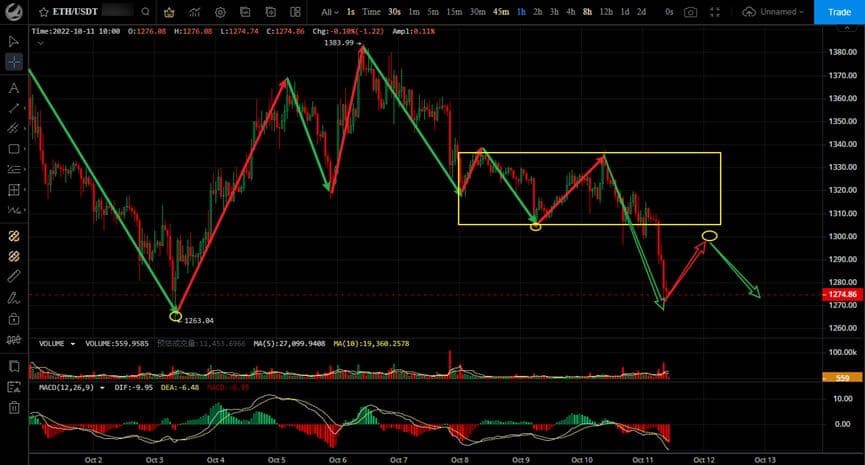Viewport: 865px width, 465px height.
Task: Open chart settings gear icon
Action: [x=220, y=12]
